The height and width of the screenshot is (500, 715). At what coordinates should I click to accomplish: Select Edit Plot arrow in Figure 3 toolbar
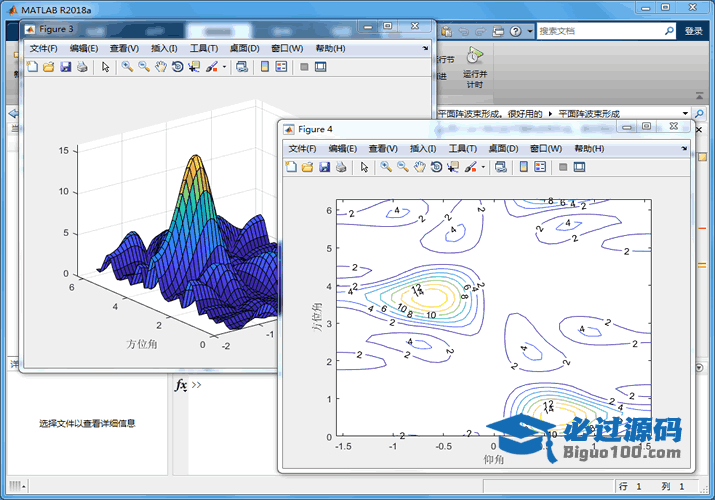[x=106, y=67]
